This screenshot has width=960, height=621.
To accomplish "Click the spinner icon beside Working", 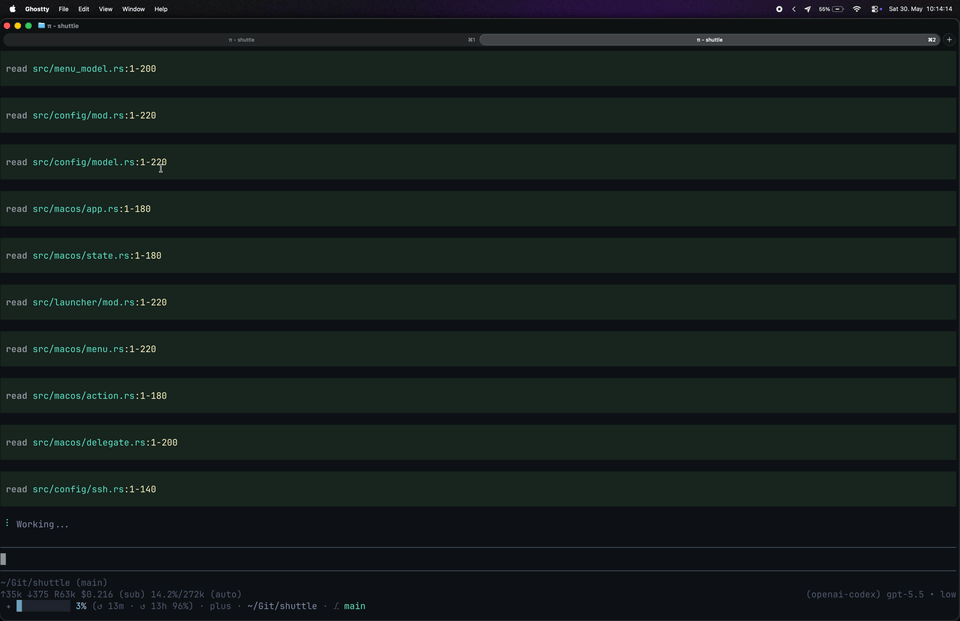I will [7, 523].
